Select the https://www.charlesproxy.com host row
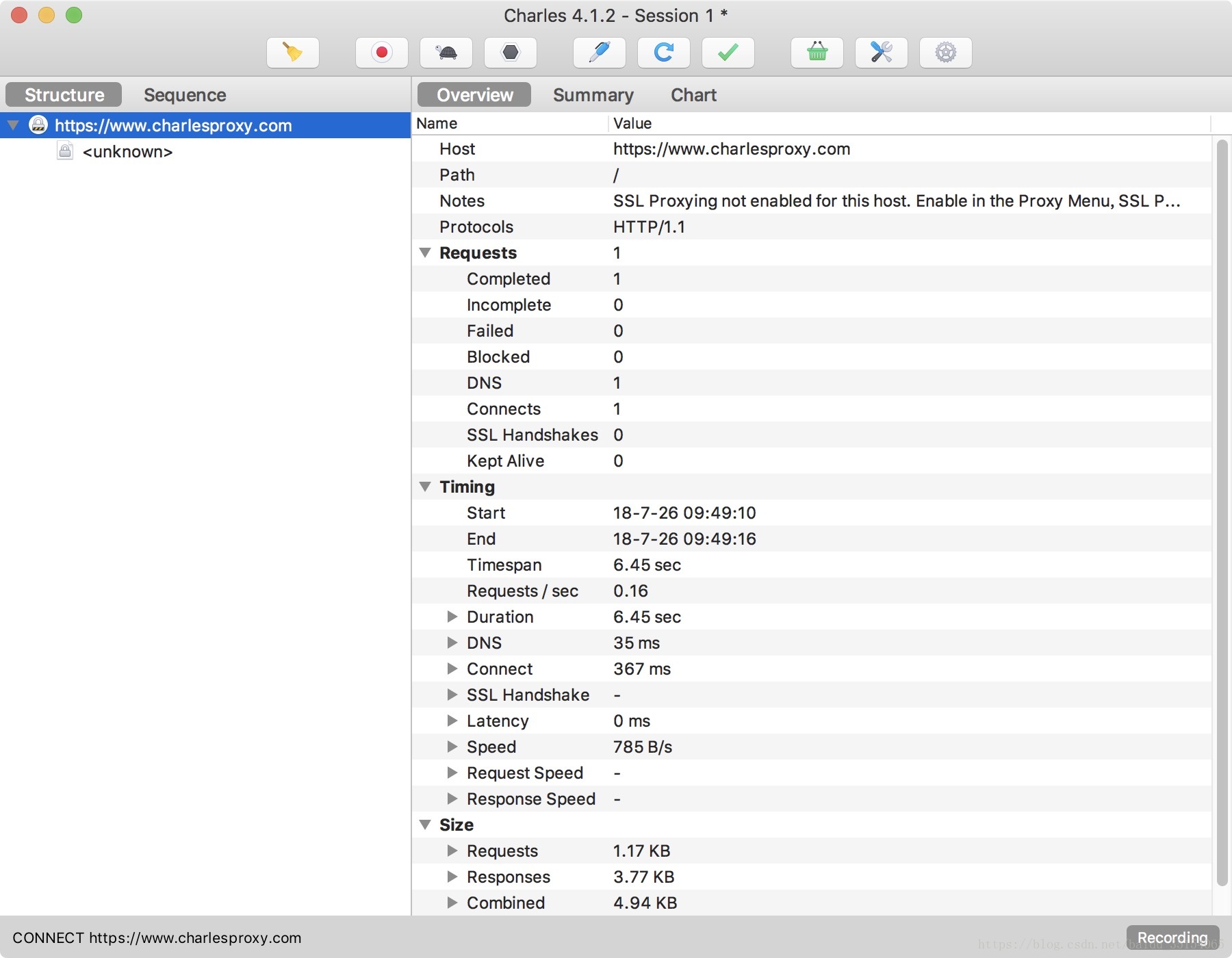This screenshot has height=958, width=1232. (205, 125)
